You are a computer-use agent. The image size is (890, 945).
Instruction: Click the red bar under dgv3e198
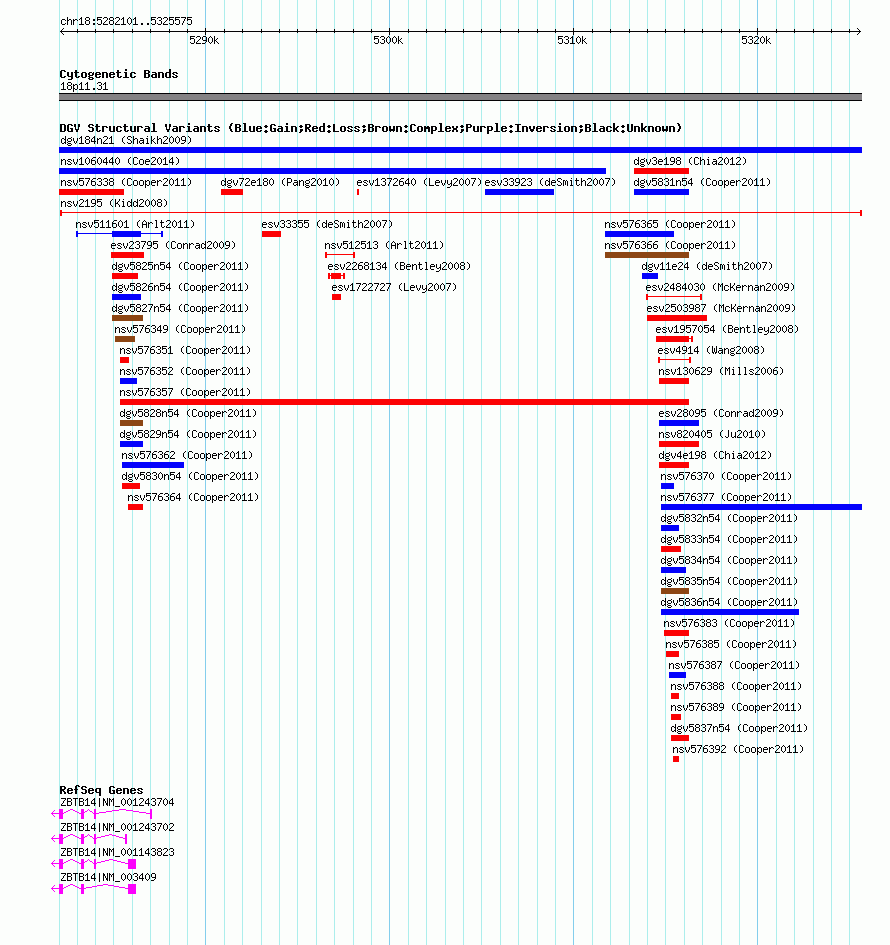coord(661,171)
